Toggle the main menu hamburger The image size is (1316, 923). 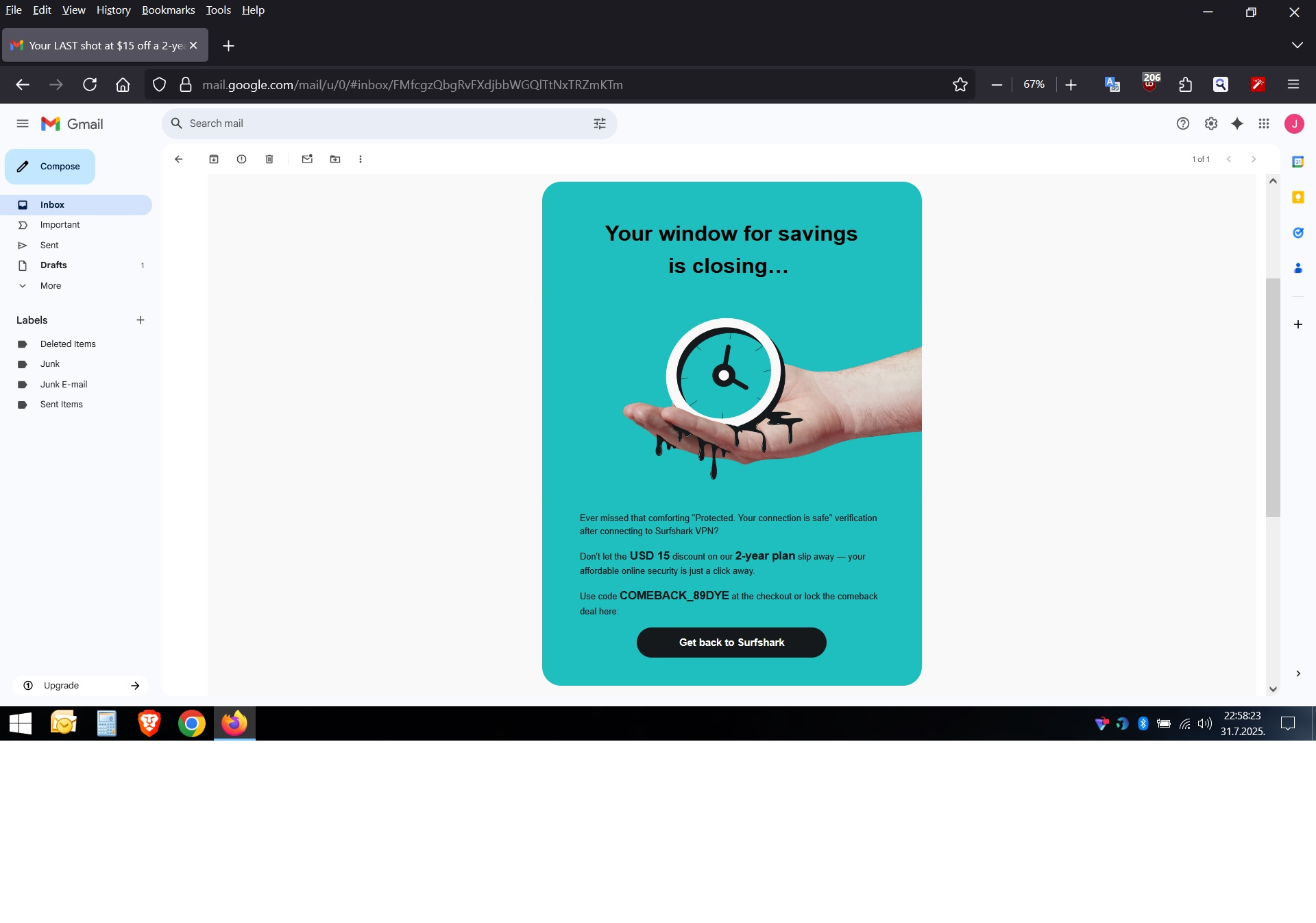pos(23,123)
